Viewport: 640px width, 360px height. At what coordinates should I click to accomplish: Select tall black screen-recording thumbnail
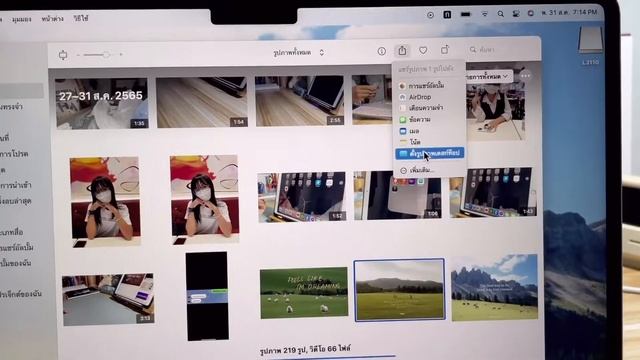coord(207,296)
